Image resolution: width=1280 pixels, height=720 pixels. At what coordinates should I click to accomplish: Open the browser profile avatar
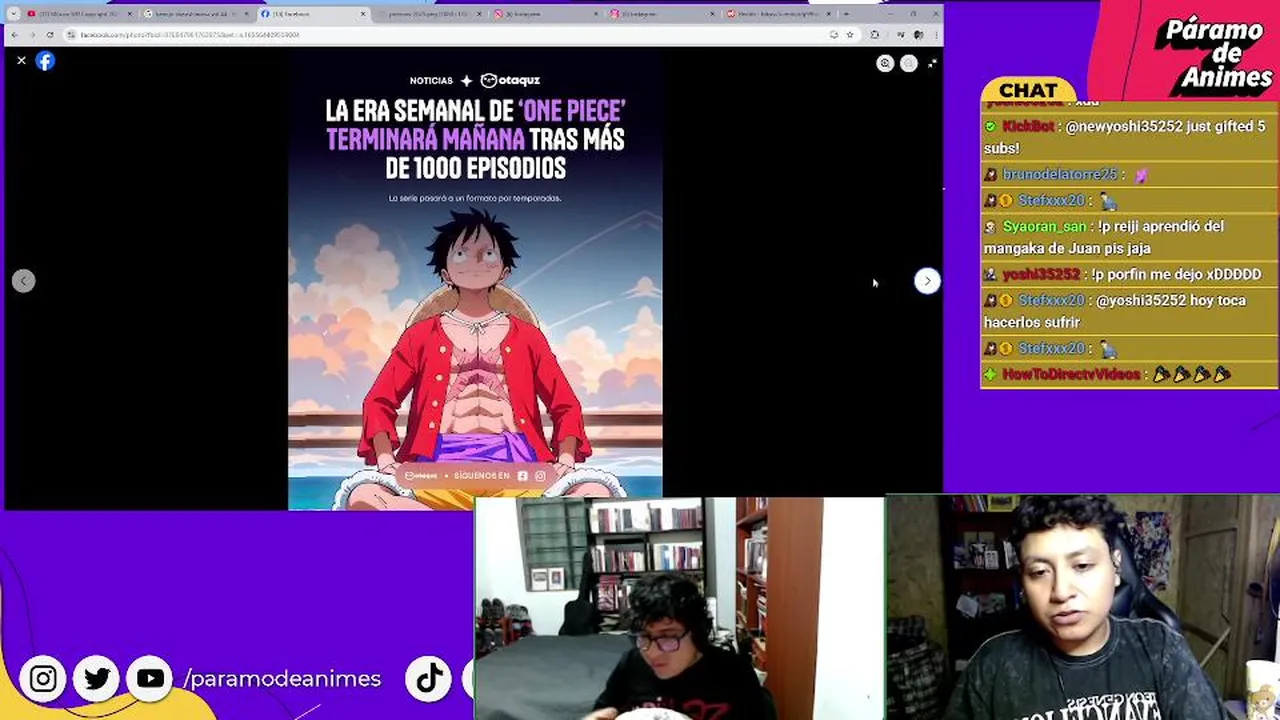(918, 34)
